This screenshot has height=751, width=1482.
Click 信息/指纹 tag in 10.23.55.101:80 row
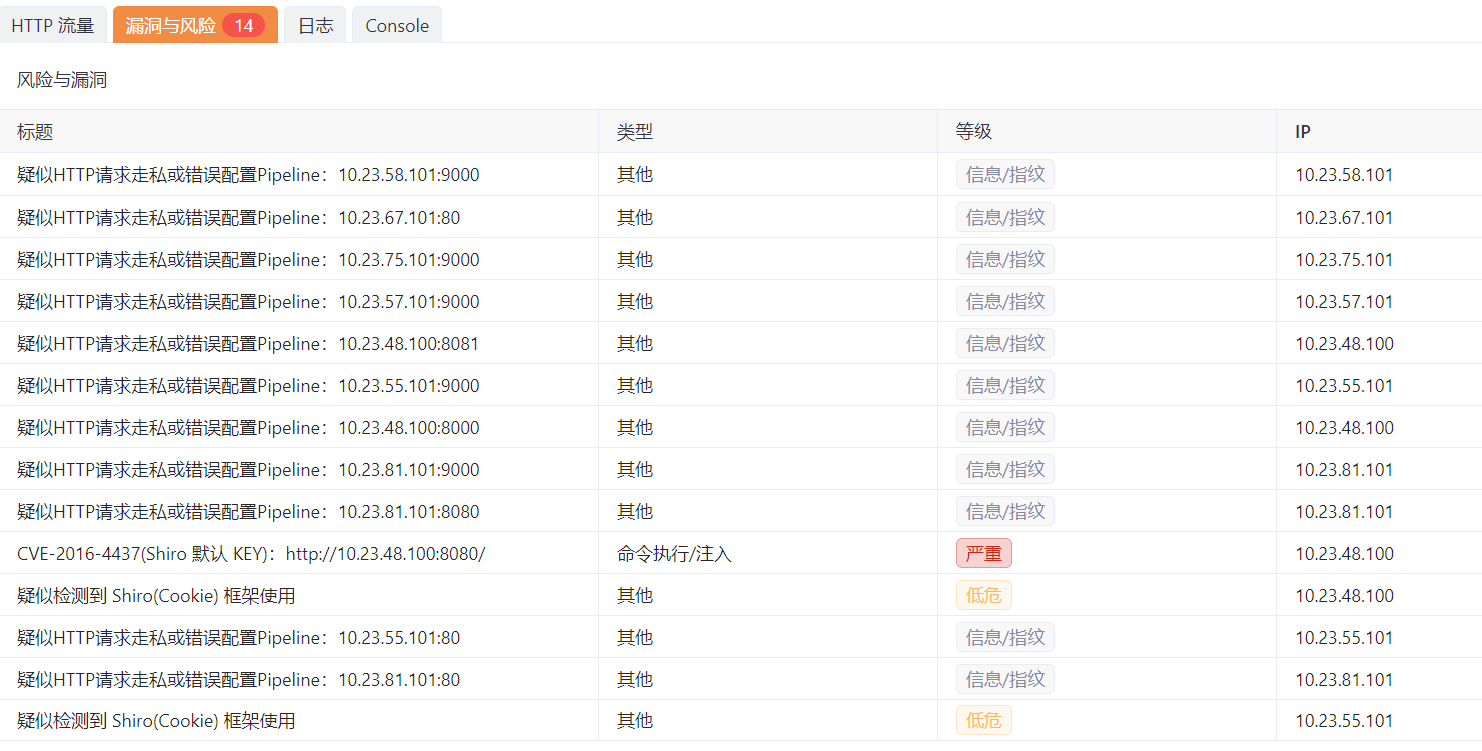coord(1005,637)
